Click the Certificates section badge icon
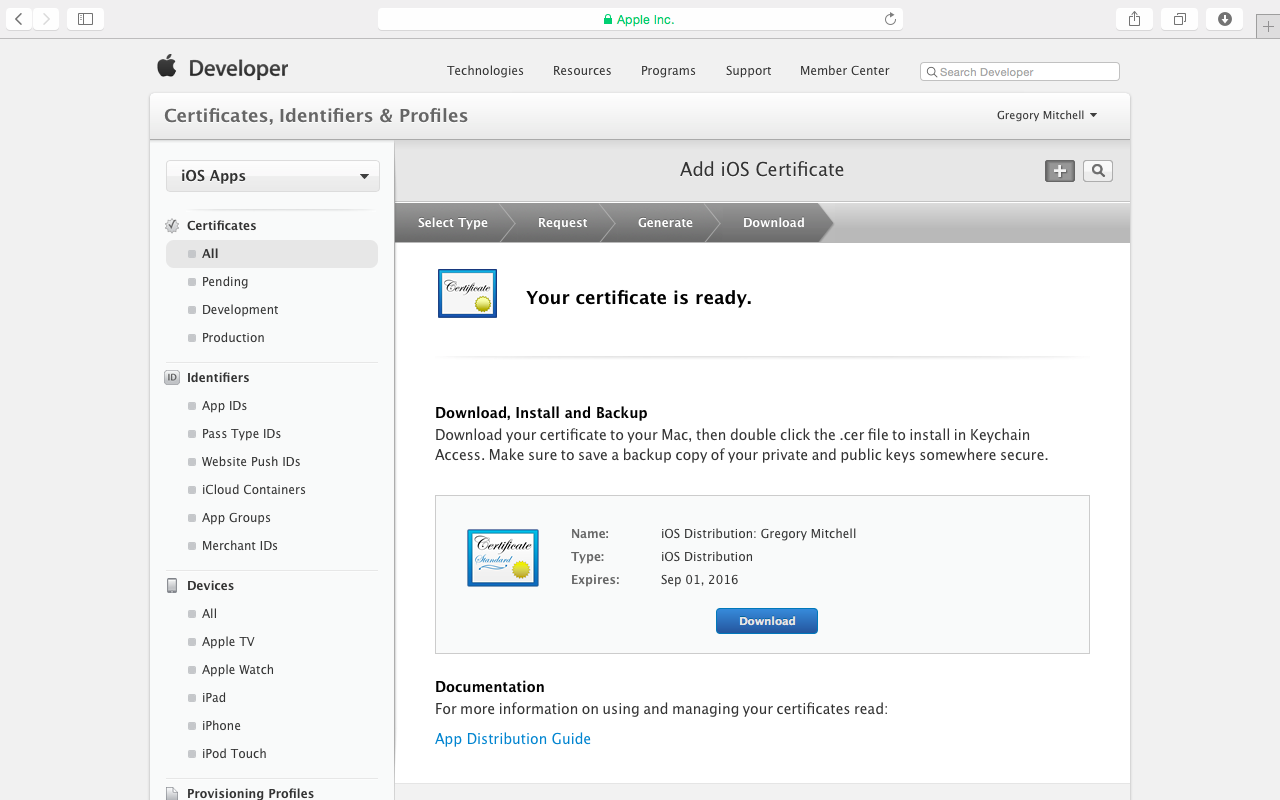 point(172,226)
